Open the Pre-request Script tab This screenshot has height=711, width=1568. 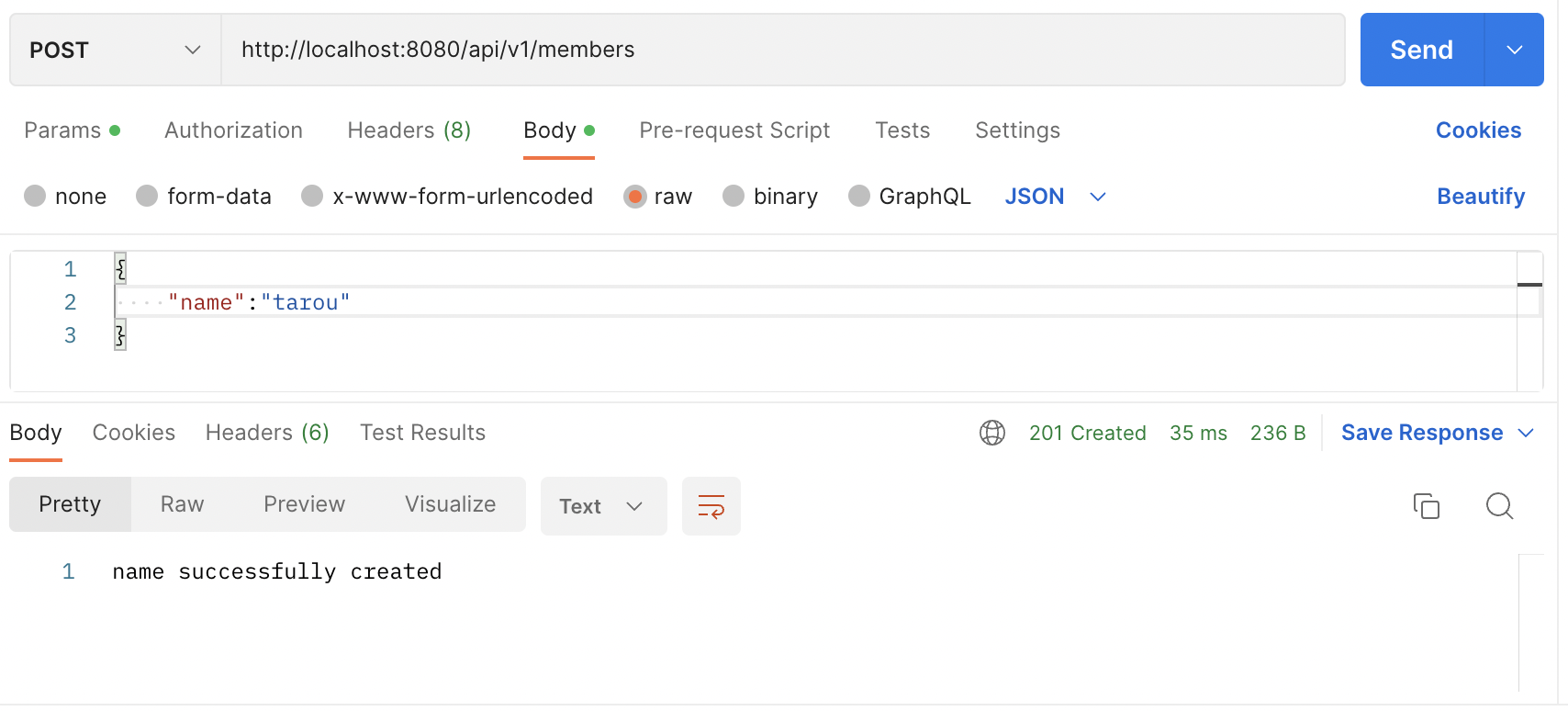click(x=734, y=130)
